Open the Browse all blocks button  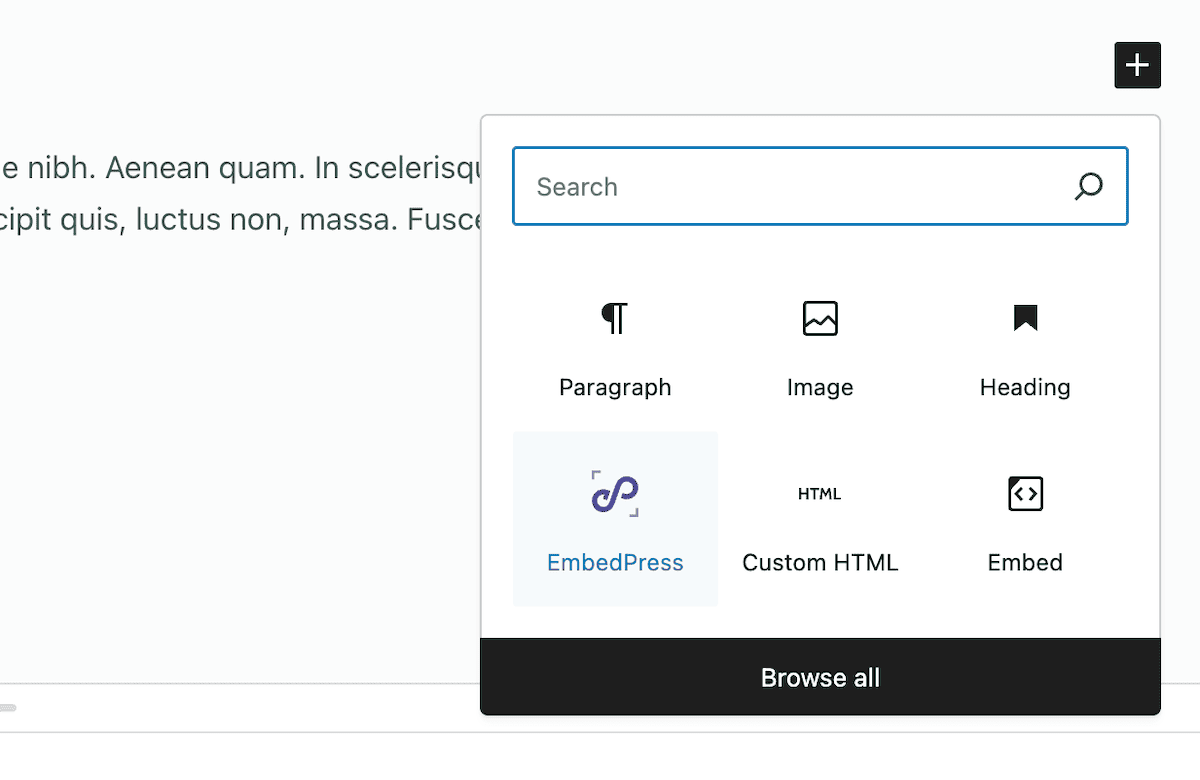(820, 677)
